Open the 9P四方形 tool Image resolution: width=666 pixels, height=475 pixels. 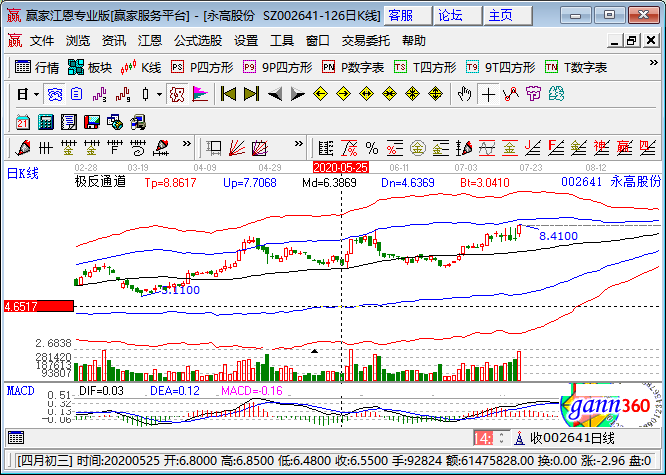click(x=278, y=67)
